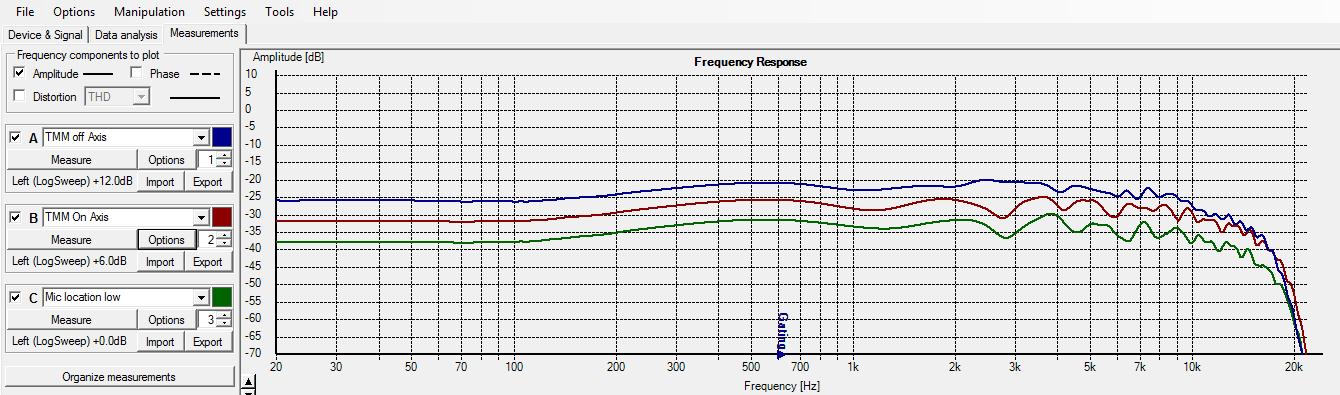Uncheck measurement A visibility checkbox
Viewport: 1340px width, 395px height.
coord(15,137)
